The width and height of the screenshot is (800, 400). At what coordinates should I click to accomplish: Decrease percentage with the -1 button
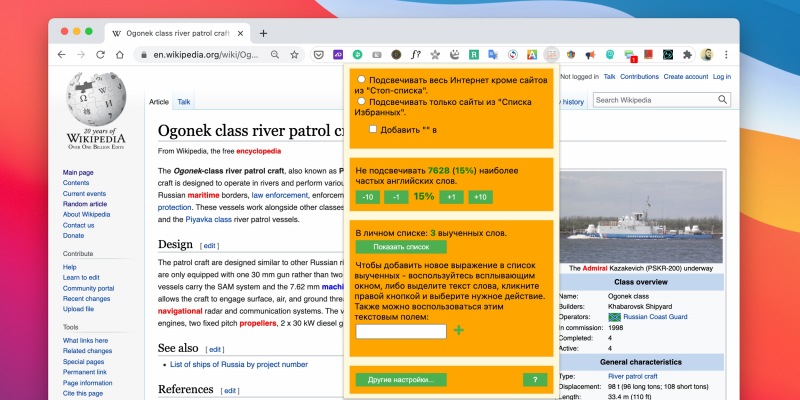coord(396,197)
